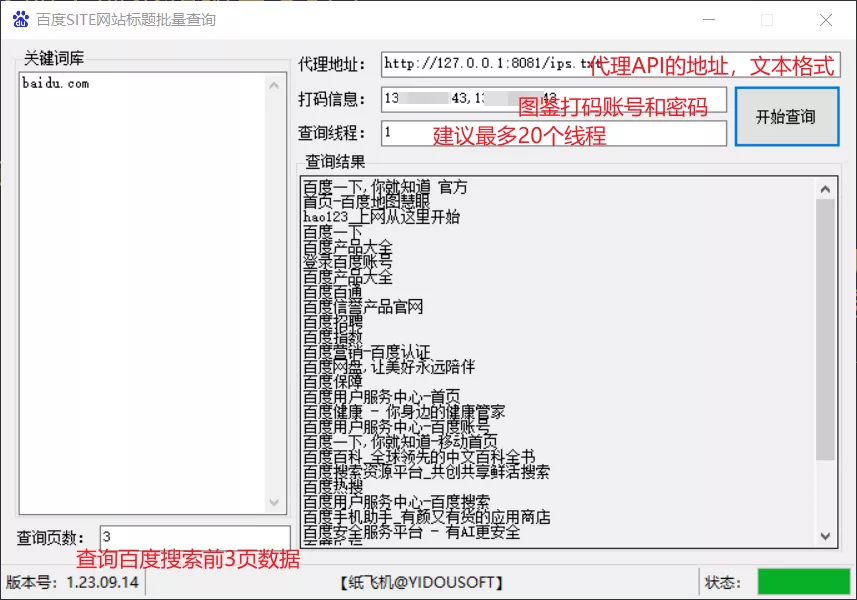Click keyword list scroll up arrow
Image resolution: width=857 pixels, height=600 pixels.
[x=274, y=85]
